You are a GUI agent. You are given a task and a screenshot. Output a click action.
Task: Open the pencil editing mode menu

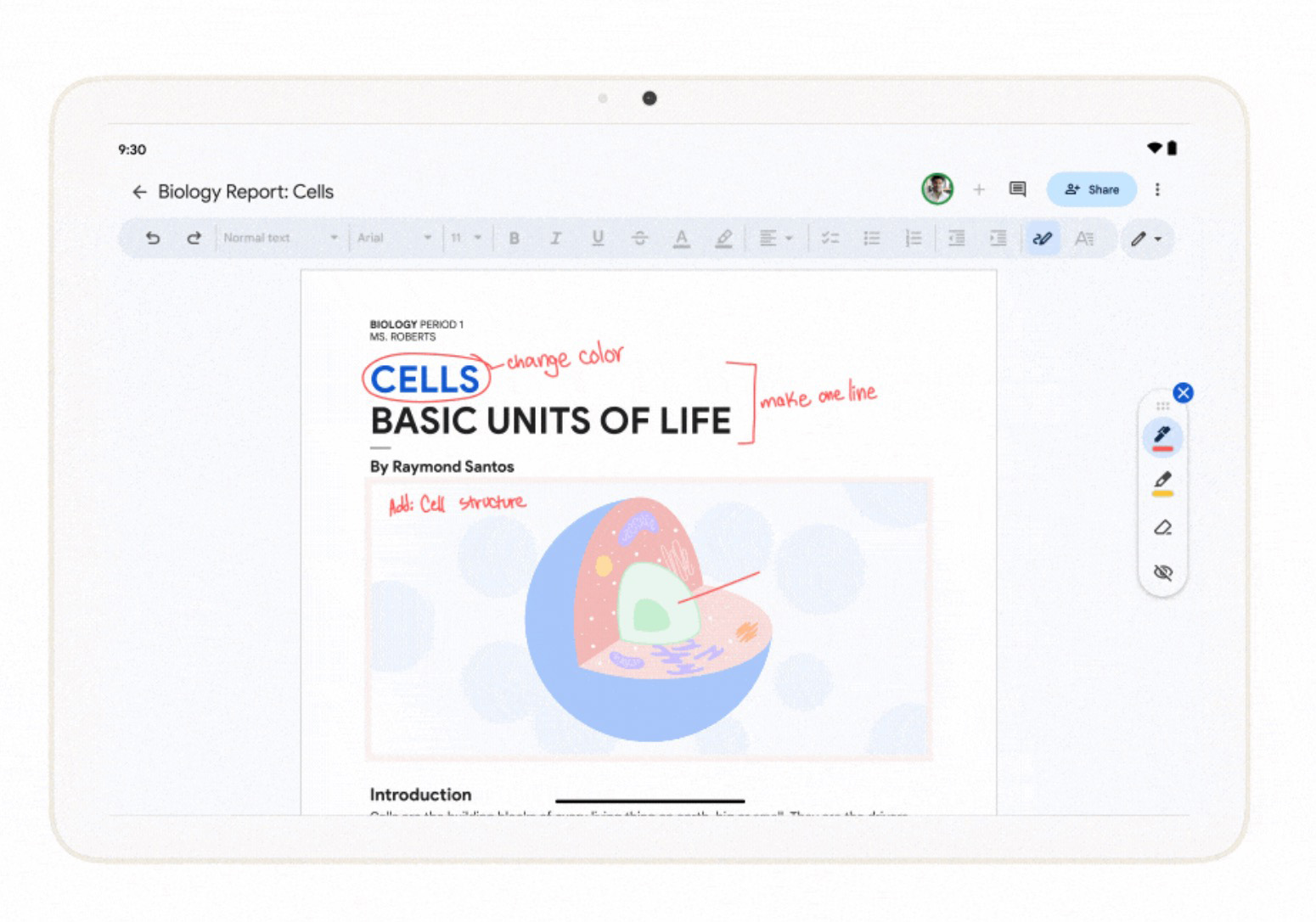point(1145,239)
